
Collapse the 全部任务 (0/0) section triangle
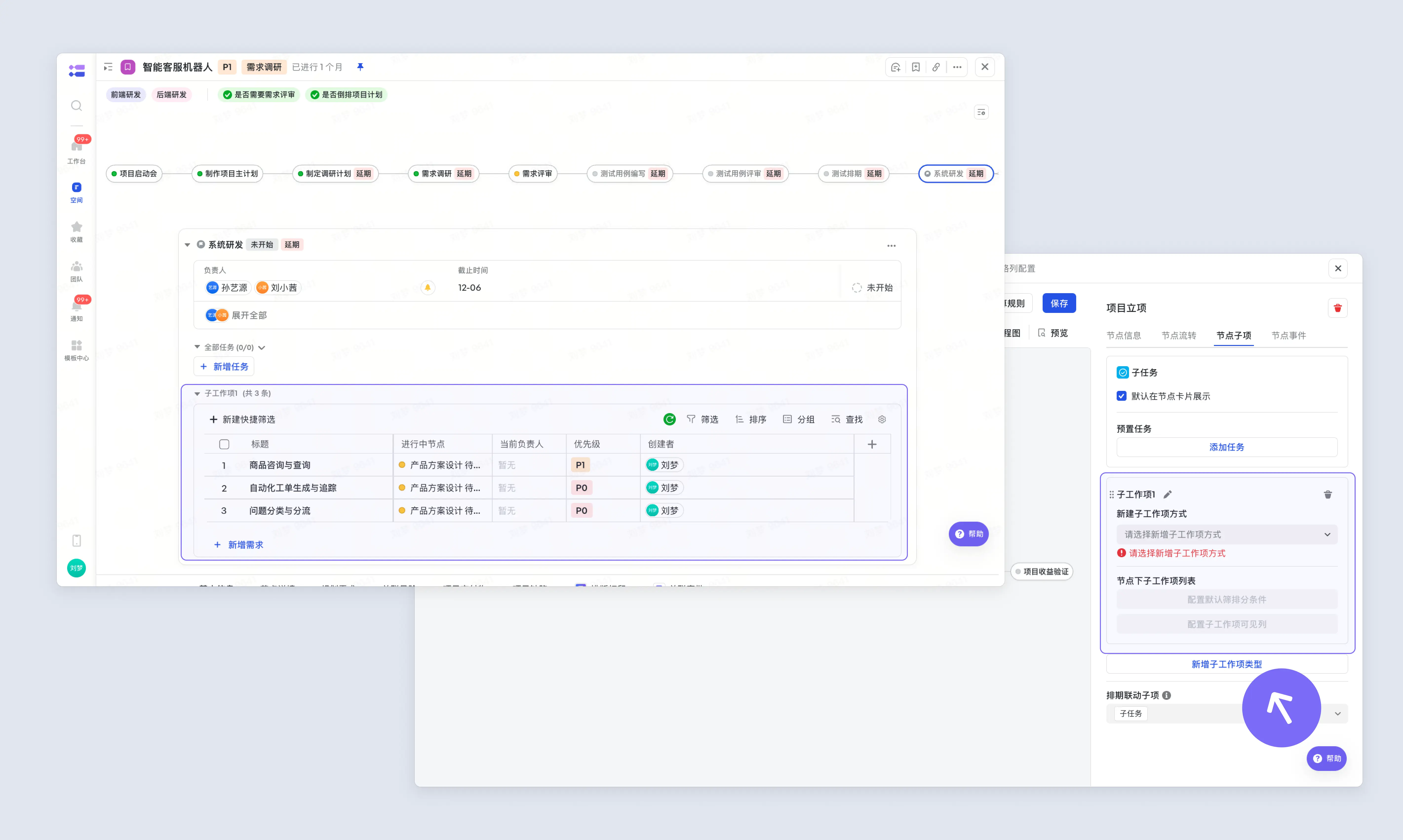(x=197, y=347)
